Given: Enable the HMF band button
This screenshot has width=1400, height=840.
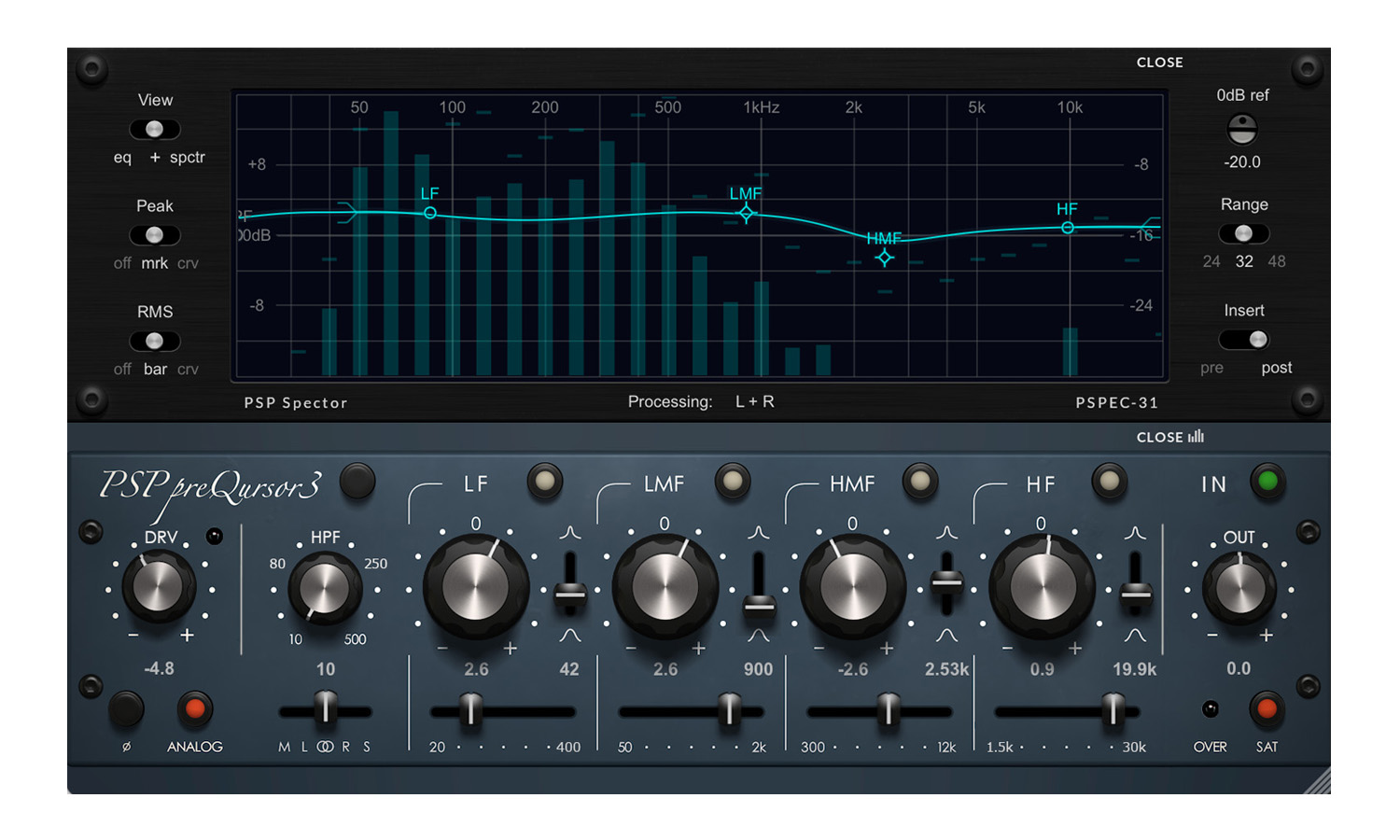Looking at the screenshot, I should click(920, 482).
